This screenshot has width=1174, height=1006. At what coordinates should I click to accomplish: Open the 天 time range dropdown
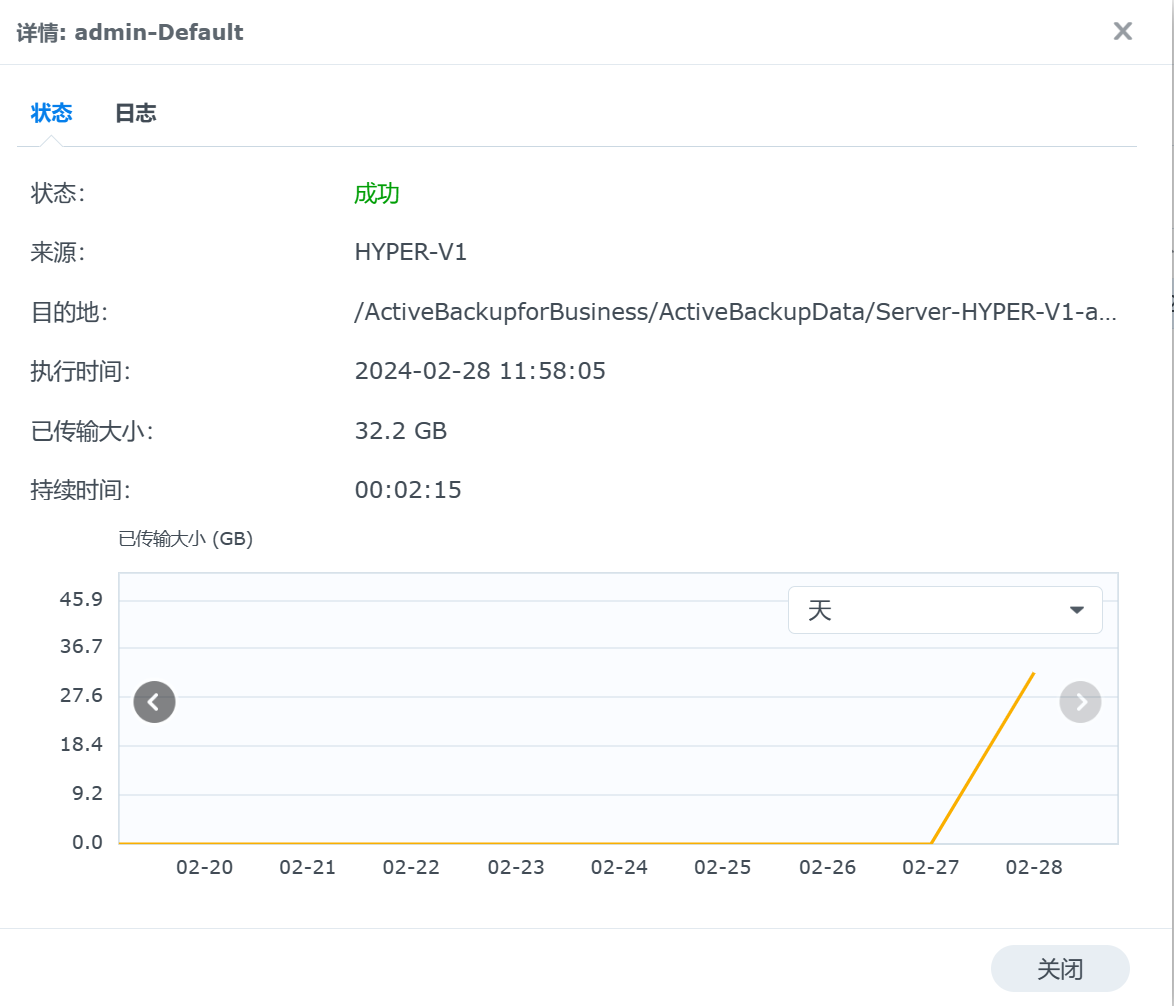coord(945,610)
